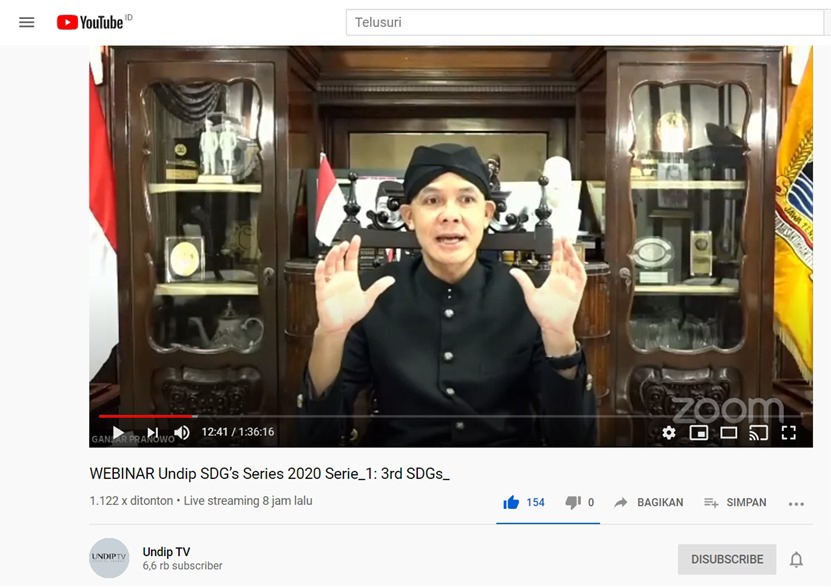
Task: Enable the miniplayer
Action: (x=699, y=433)
